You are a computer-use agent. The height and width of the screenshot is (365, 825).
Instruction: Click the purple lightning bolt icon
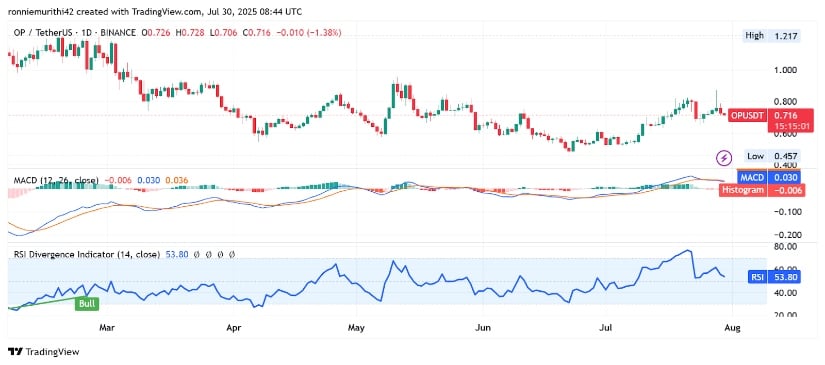pyautogui.click(x=725, y=157)
